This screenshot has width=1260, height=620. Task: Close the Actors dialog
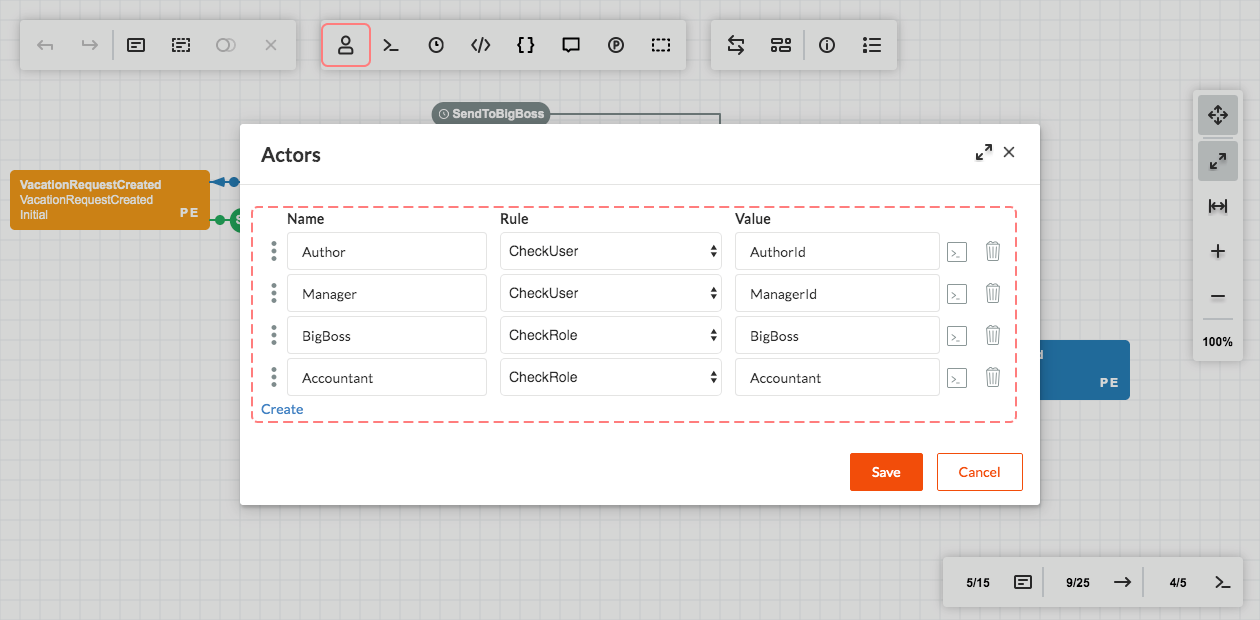point(1009,152)
